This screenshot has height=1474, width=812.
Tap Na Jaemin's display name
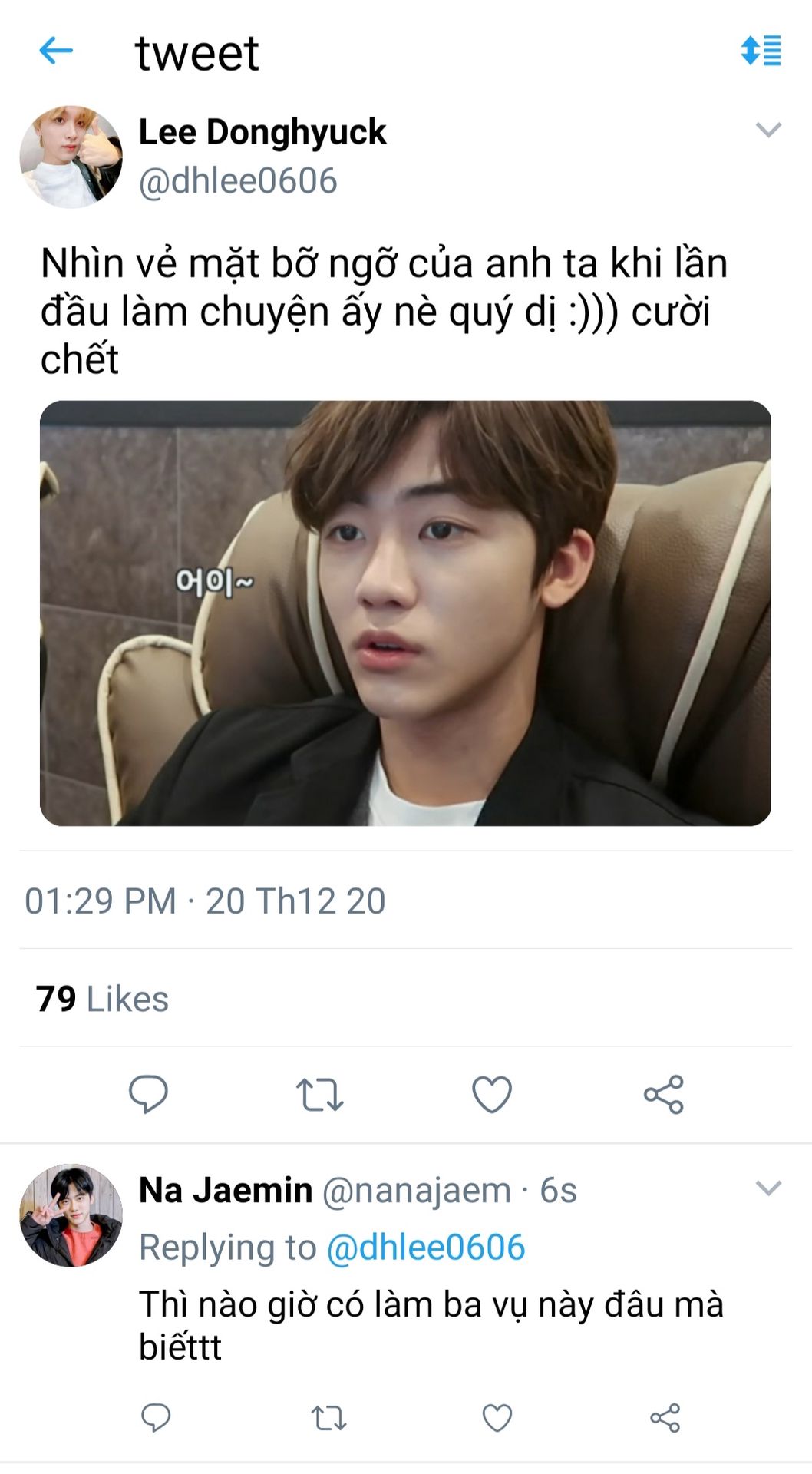(x=226, y=1190)
